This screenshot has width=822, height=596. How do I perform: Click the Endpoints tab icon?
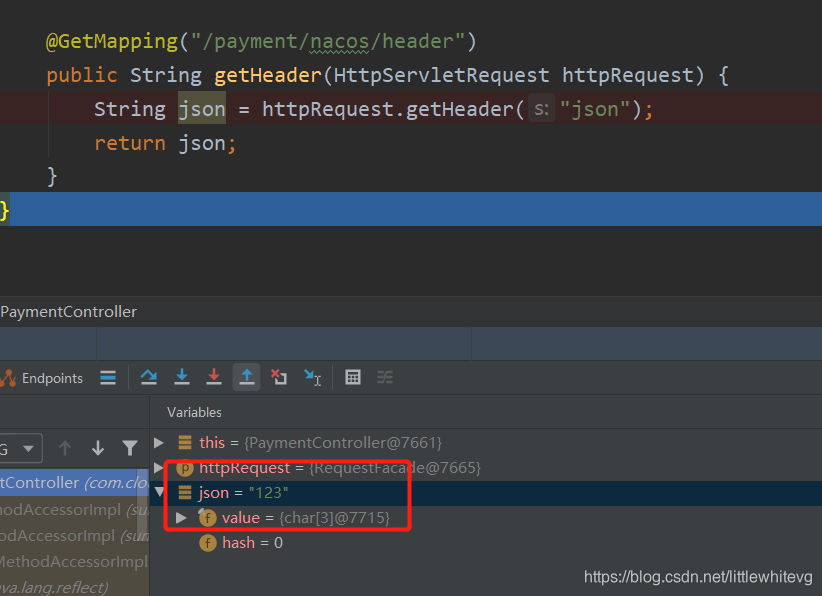point(8,378)
